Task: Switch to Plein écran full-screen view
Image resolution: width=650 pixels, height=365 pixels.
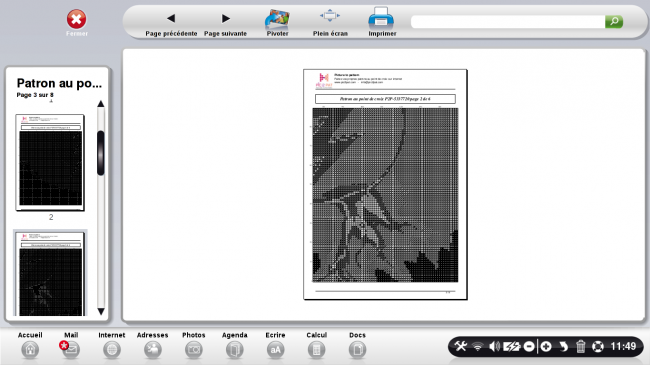Action: point(330,23)
